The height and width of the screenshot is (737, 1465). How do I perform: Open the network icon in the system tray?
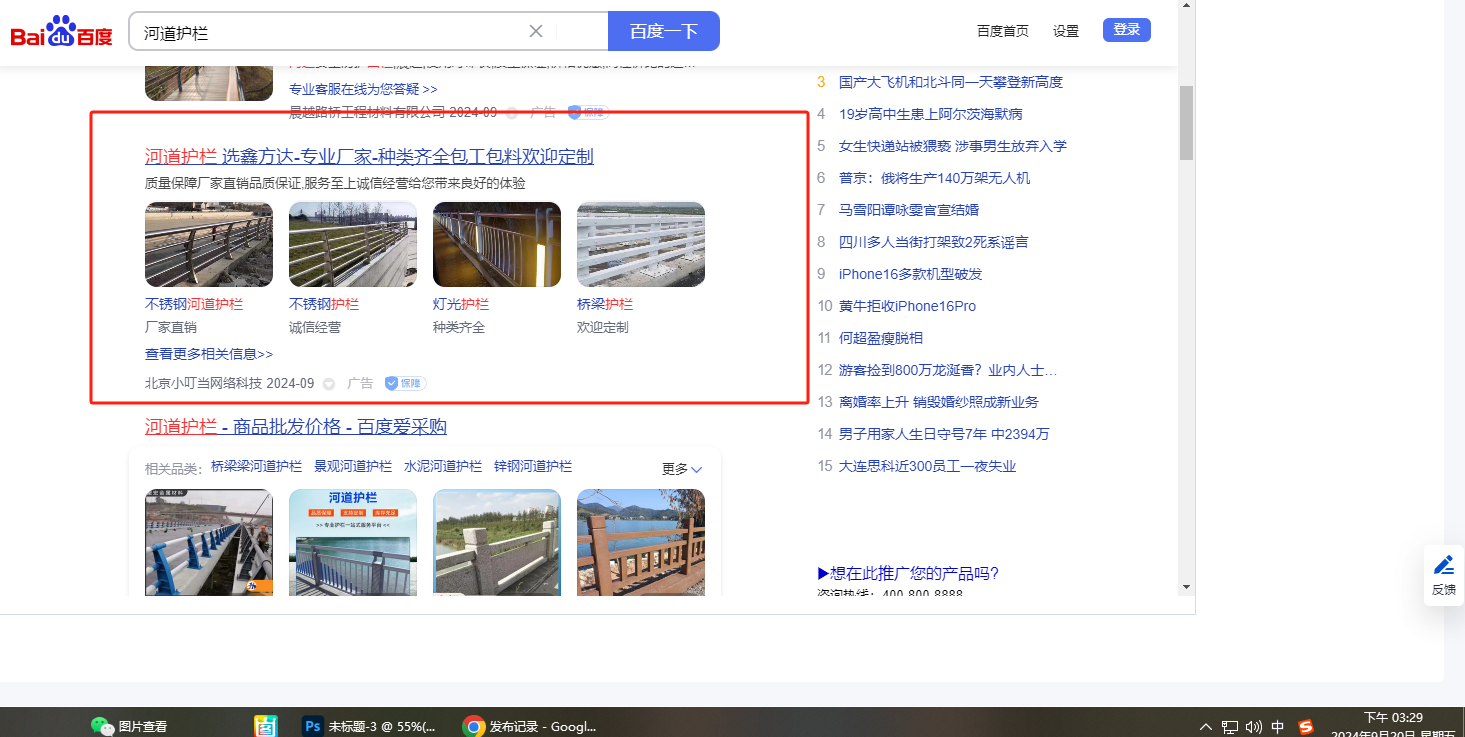[x=1230, y=727]
